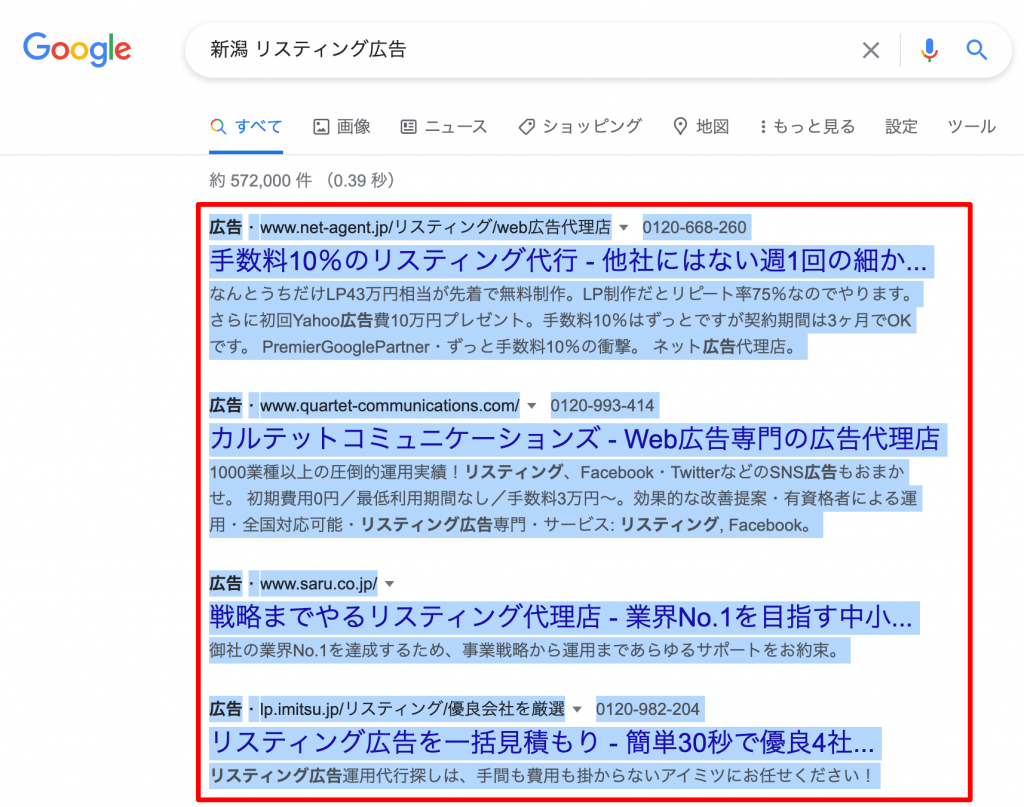Click phone number 0120-668-260
1024x807 pixels.
click(694, 227)
